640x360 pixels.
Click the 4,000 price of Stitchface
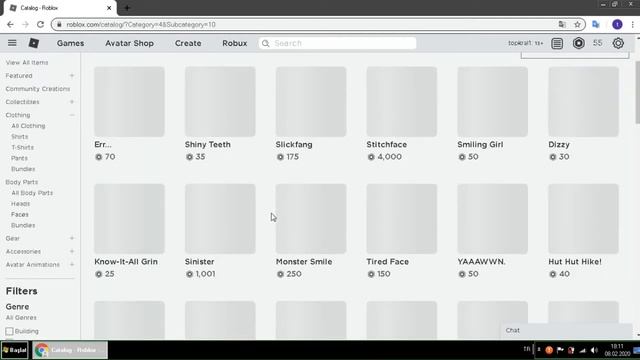click(x=389, y=157)
